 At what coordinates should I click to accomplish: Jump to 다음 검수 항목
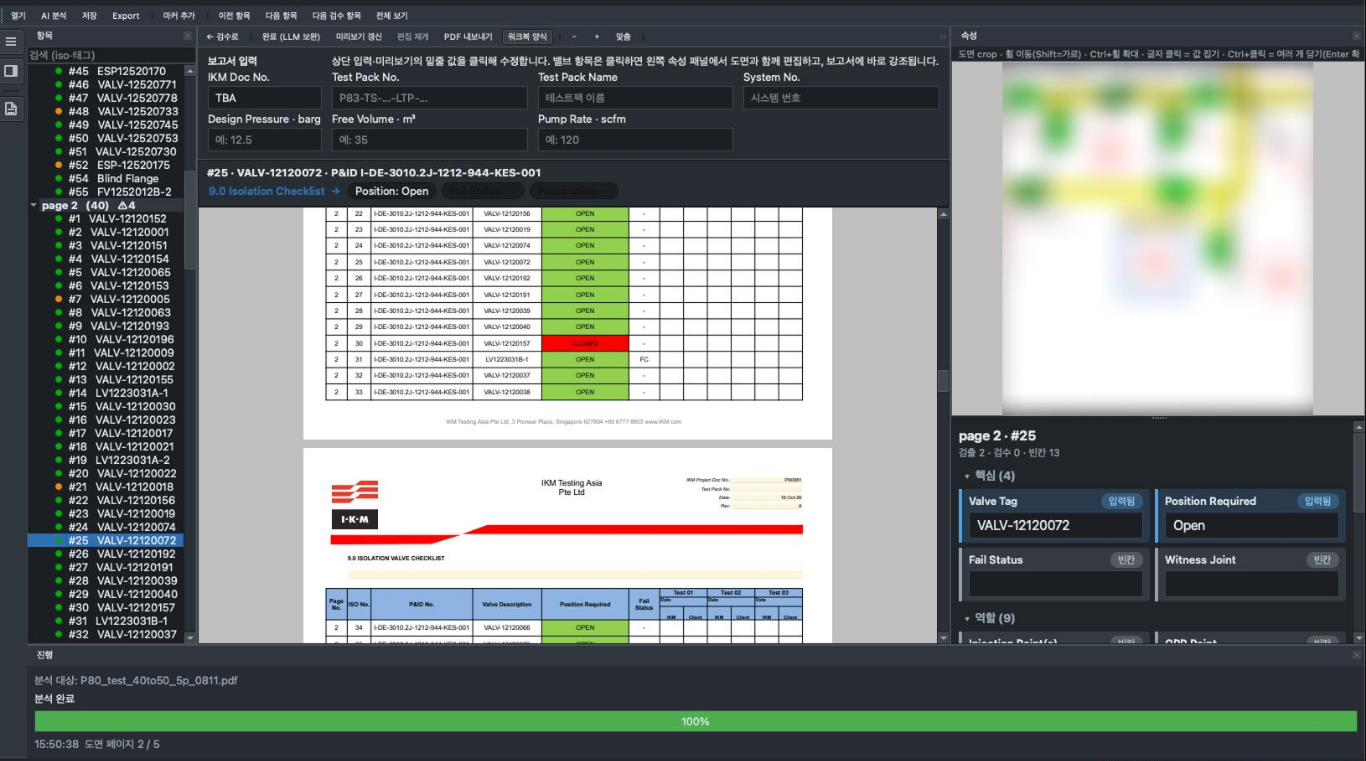[x=336, y=16]
